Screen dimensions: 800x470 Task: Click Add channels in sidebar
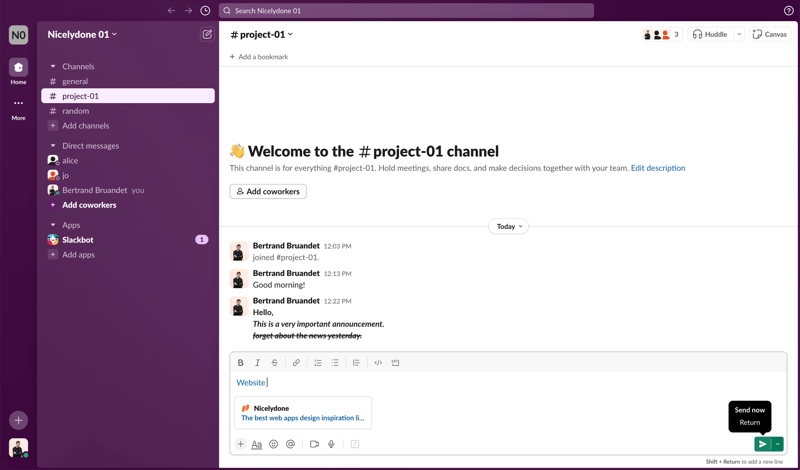coord(128,126)
